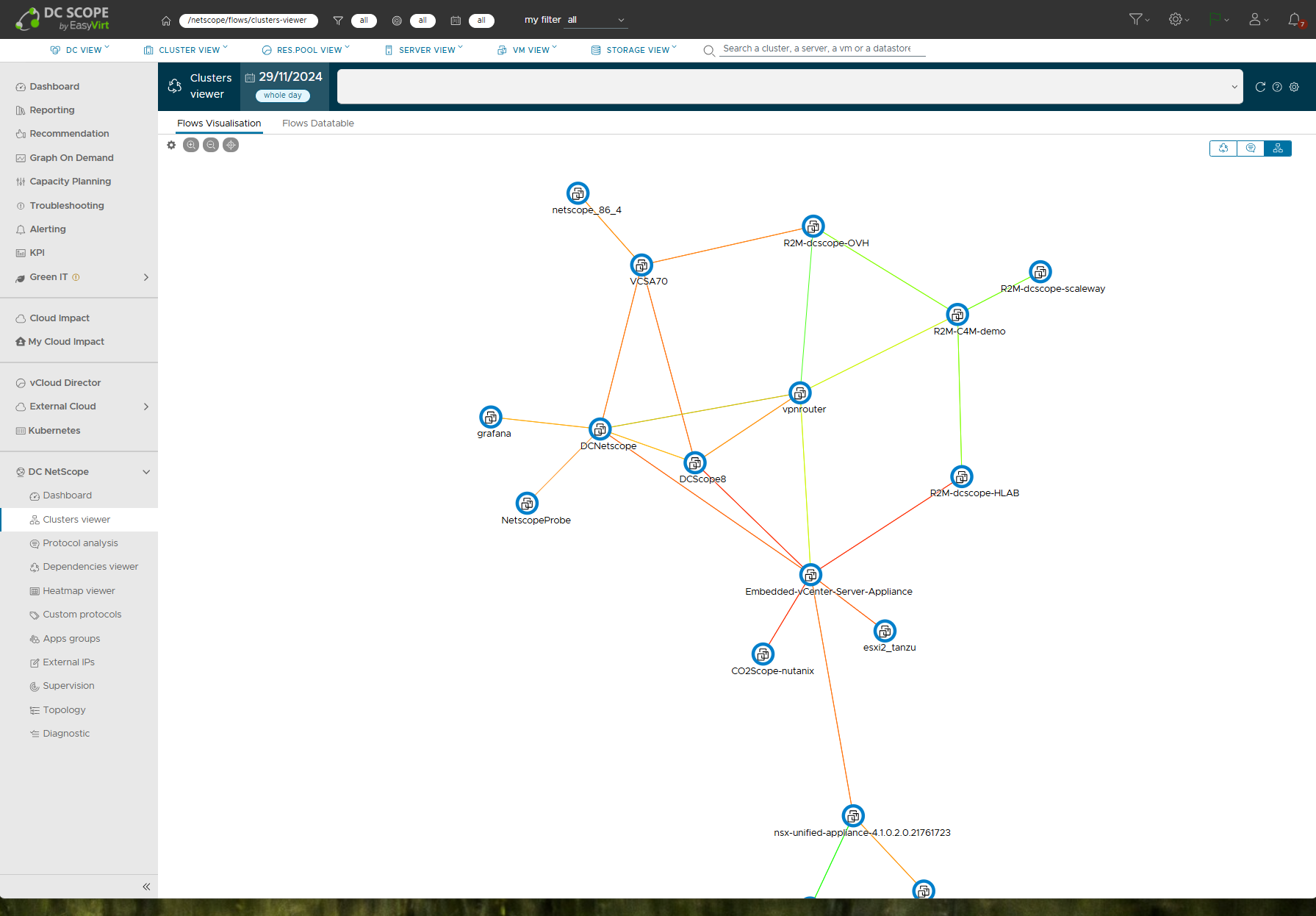This screenshot has width=1316, height=916.
Task: Open the DC VIEW menu
Action: click(x=79, y=50)
